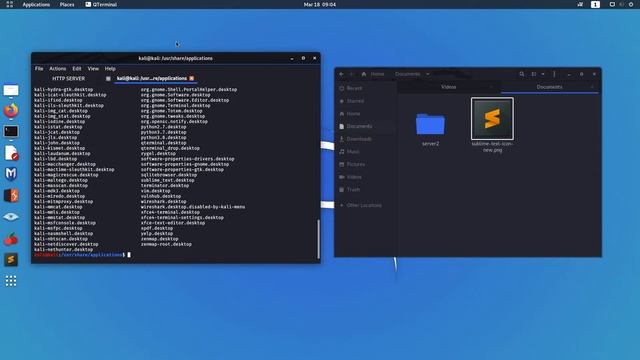
Task: Switch to the Videos tab in file manager
Action: click(x=449, y=87)
